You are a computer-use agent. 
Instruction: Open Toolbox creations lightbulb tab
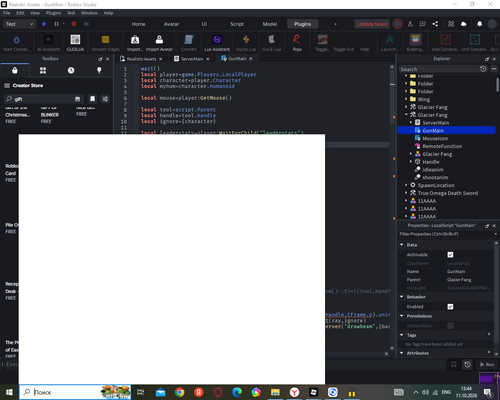pos(99,70)
